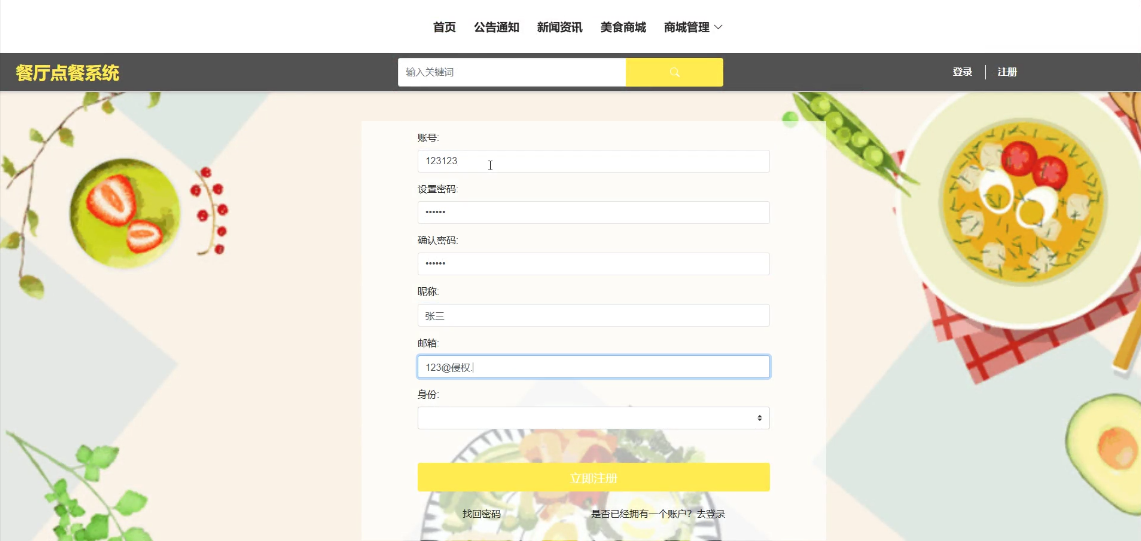Screen dimensions: 1141x541
Task: Click the 昵称 field containing 张三
Action: (x=593, y=315)
